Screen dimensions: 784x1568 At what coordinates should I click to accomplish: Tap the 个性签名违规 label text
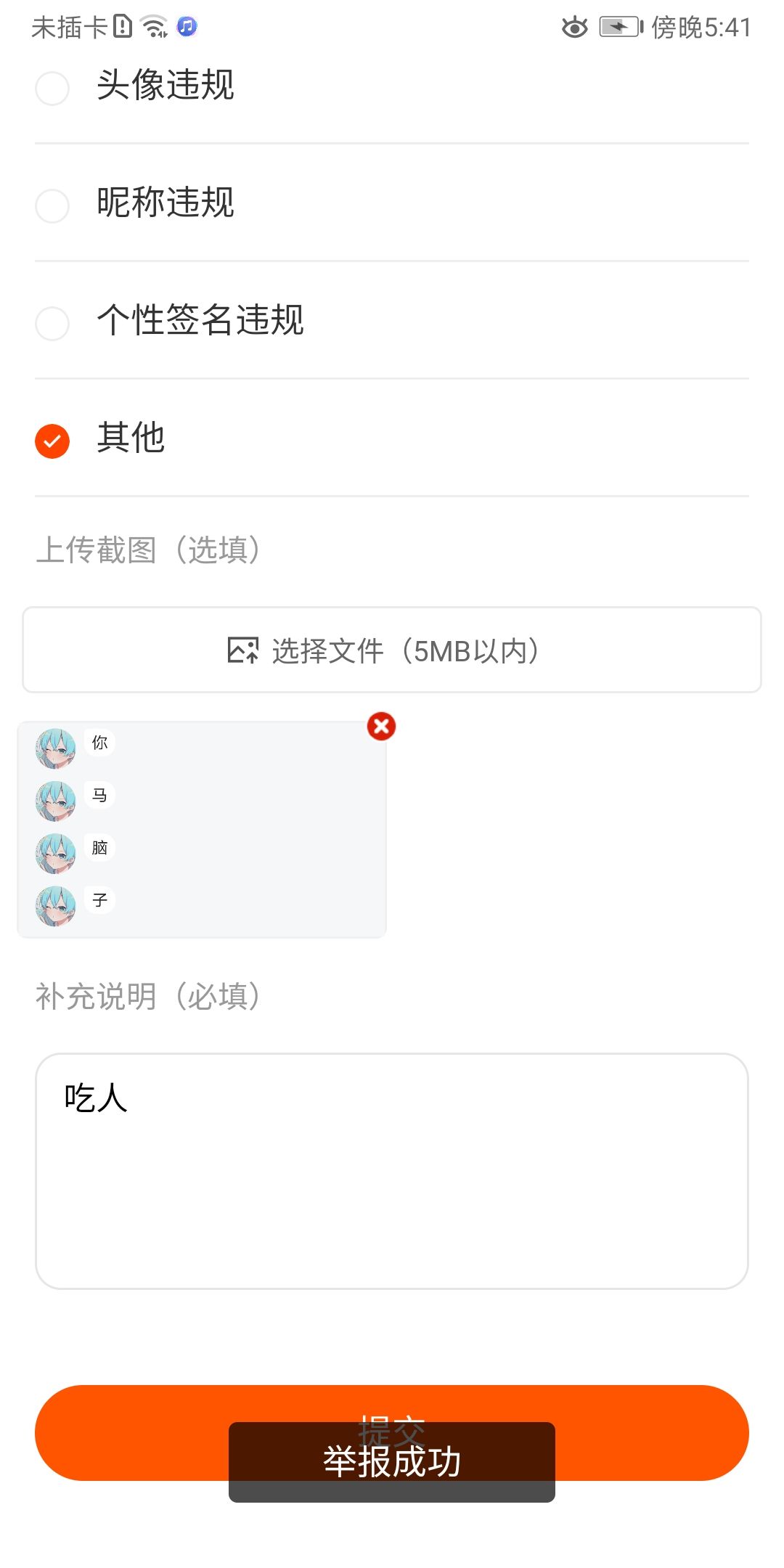point(200,320)
